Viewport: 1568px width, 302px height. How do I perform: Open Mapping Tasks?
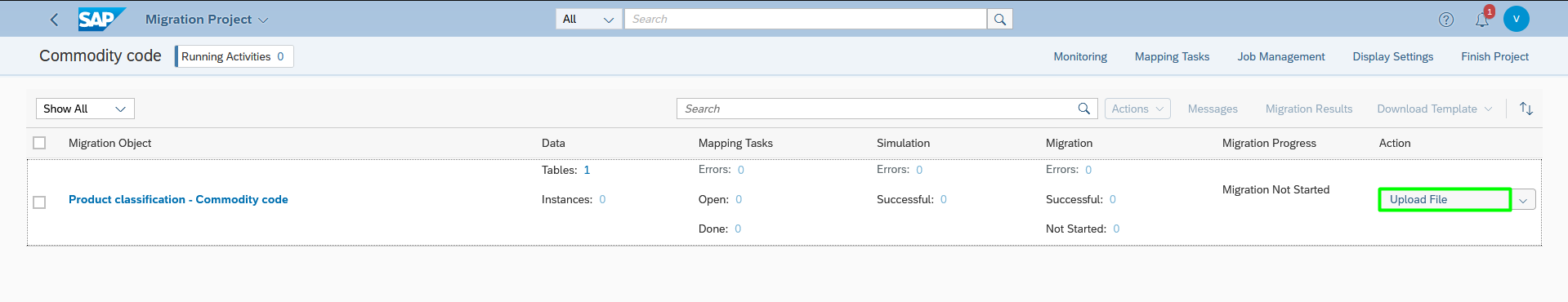[x=1172, y=56]
